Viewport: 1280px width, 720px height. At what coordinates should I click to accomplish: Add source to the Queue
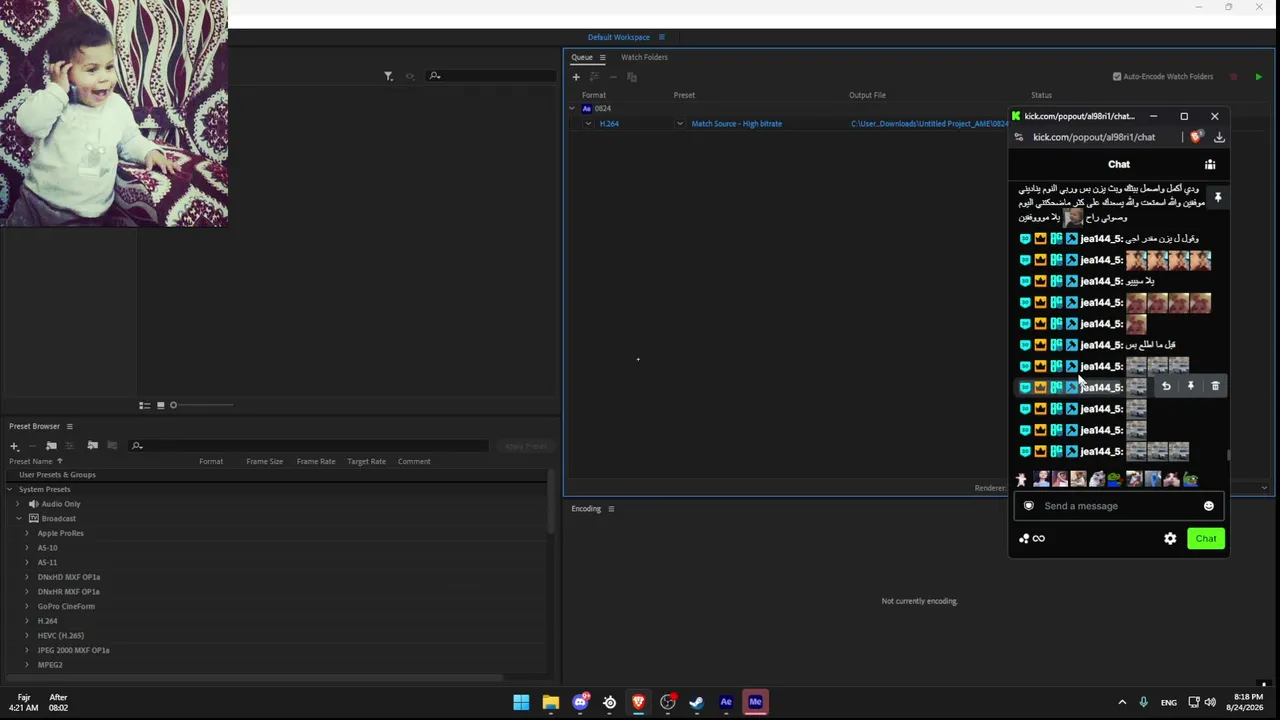point(576,77)
